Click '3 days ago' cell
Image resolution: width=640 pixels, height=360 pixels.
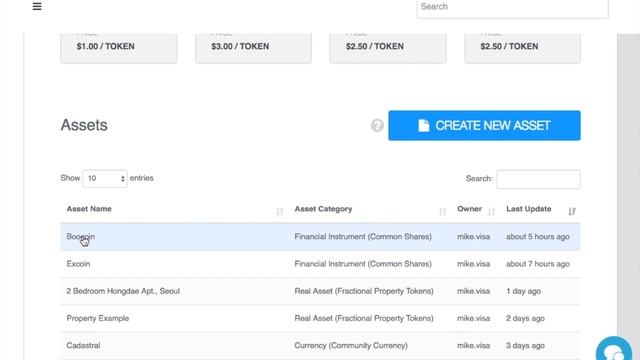(x=525, y=345)
